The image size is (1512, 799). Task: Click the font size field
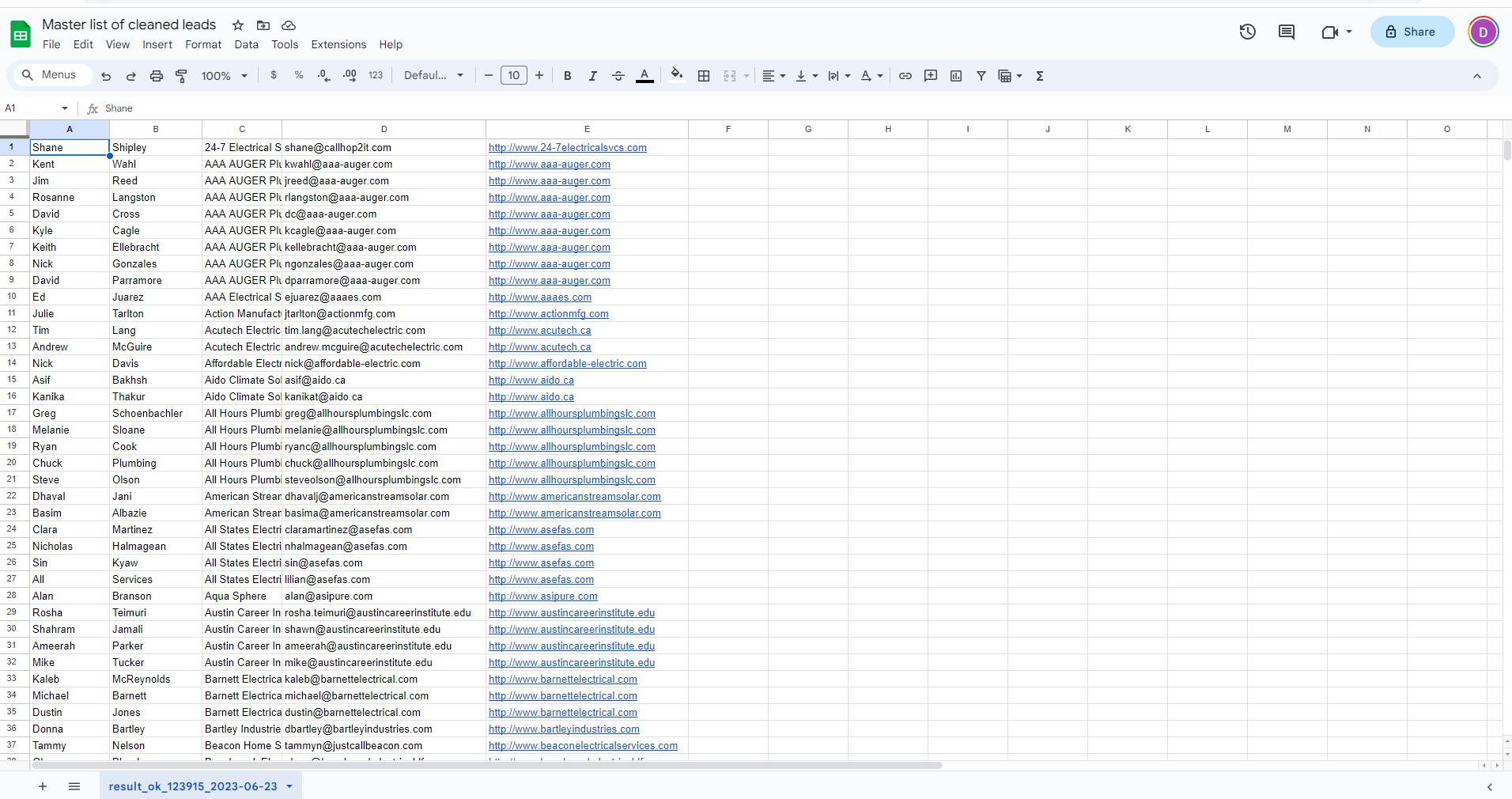514,75
